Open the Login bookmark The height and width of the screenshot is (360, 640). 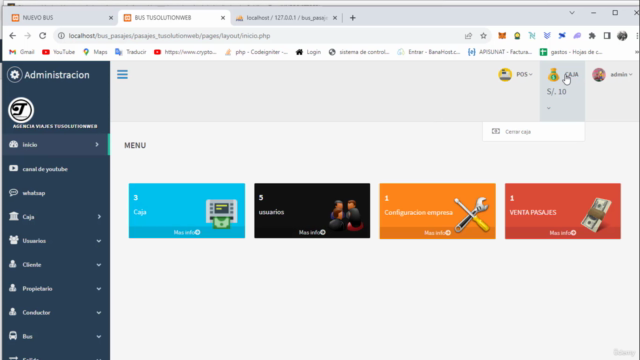[x=308, y=52]
